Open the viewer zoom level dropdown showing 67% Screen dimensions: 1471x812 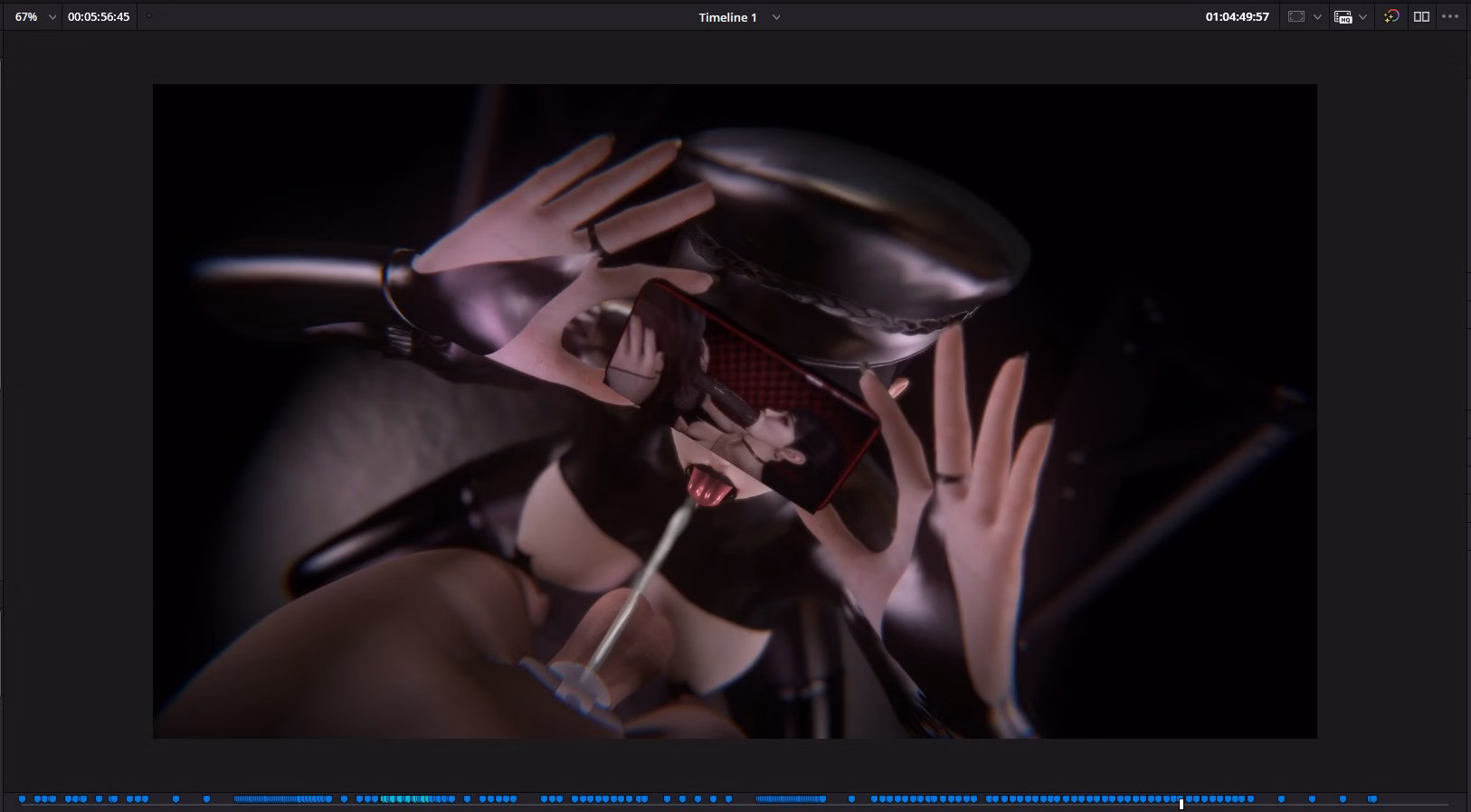coord(34,17)
